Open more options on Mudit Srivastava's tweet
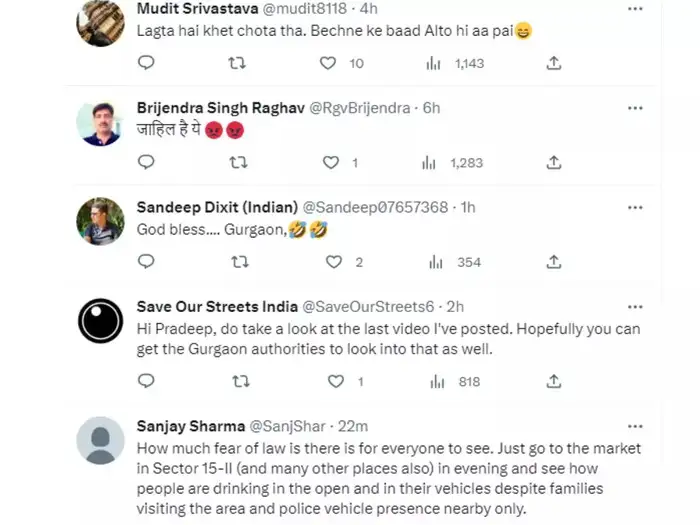The height and width of the screenshot is (525, 700). pos(635,8)
